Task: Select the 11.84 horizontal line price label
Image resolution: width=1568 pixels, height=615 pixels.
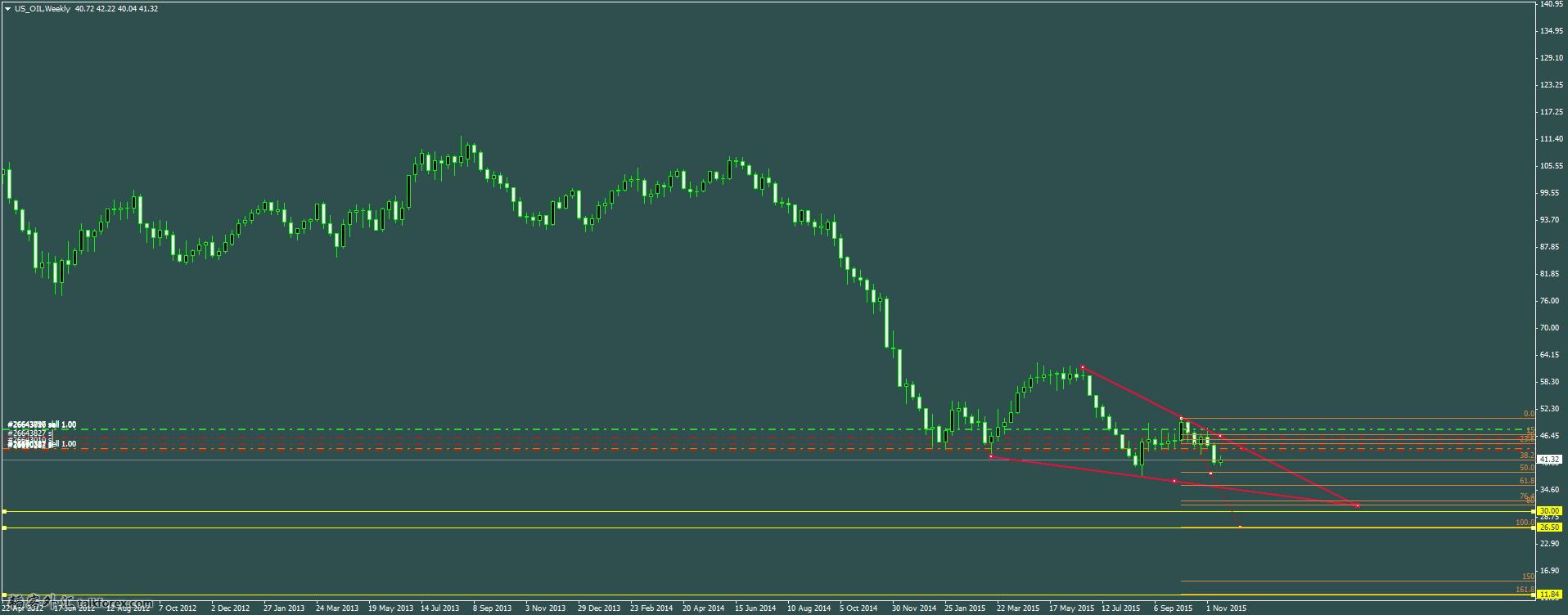Action: point(1550,595)
